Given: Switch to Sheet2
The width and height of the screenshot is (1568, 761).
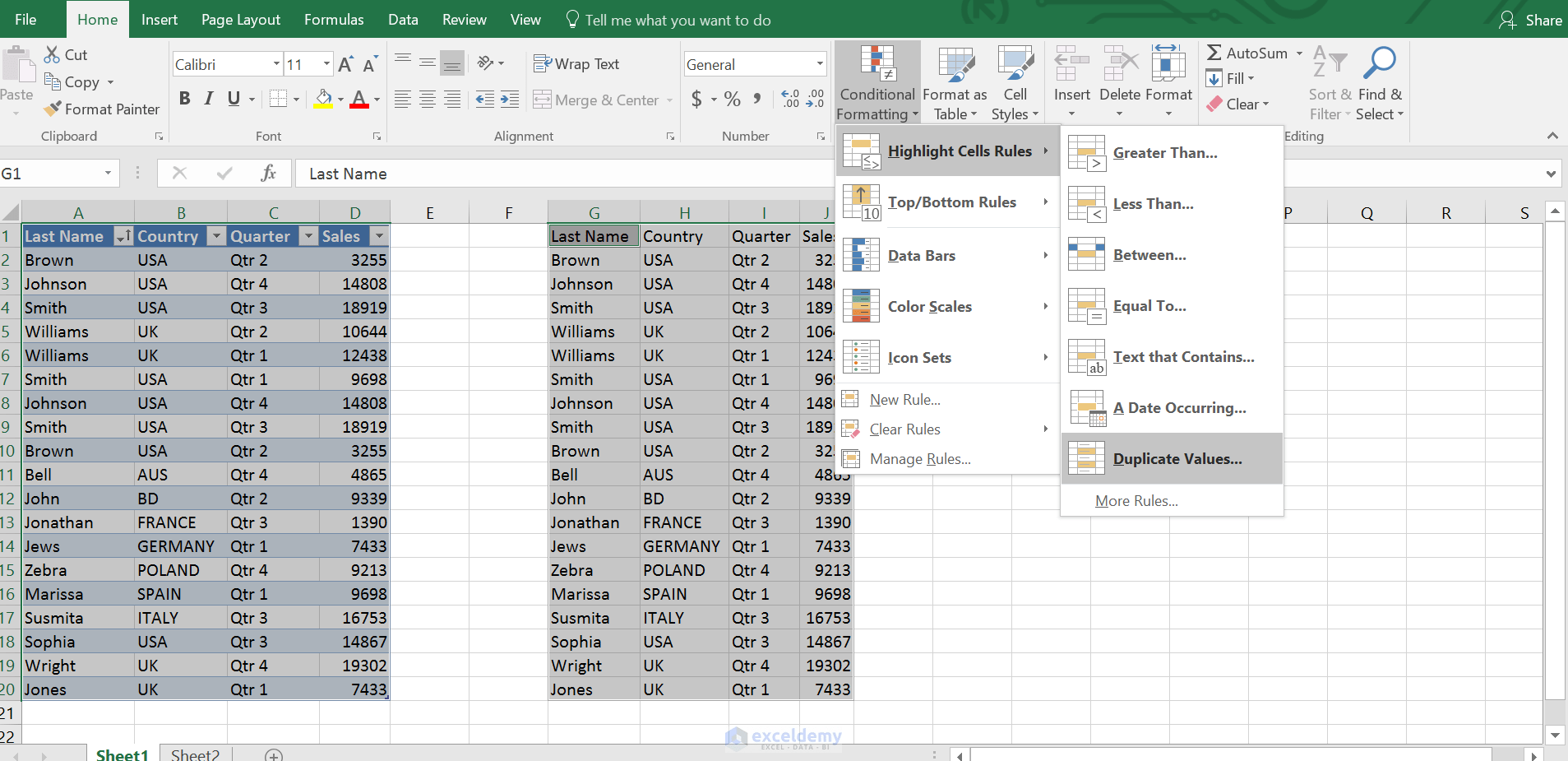Looking at the screenshot, I should click(194, 753).
